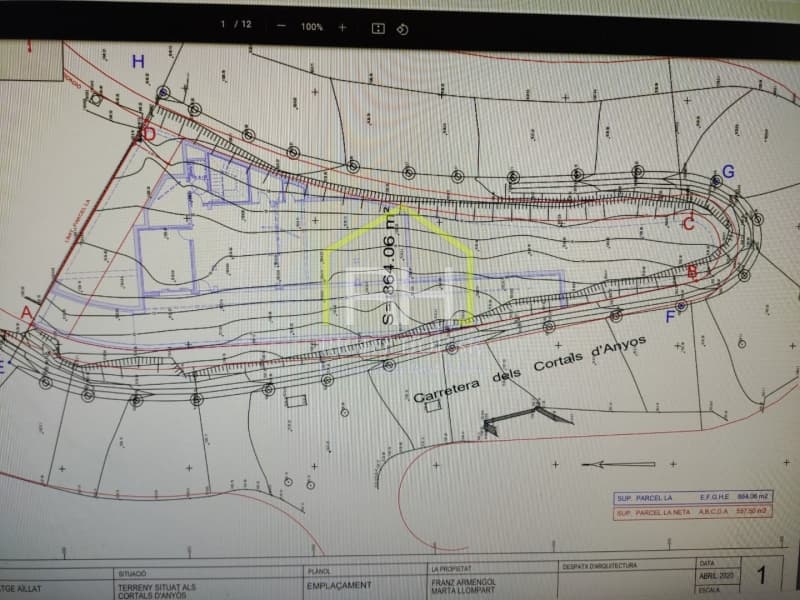Toggle the fit to page icon
800x600 pixels.
(378, 28)
